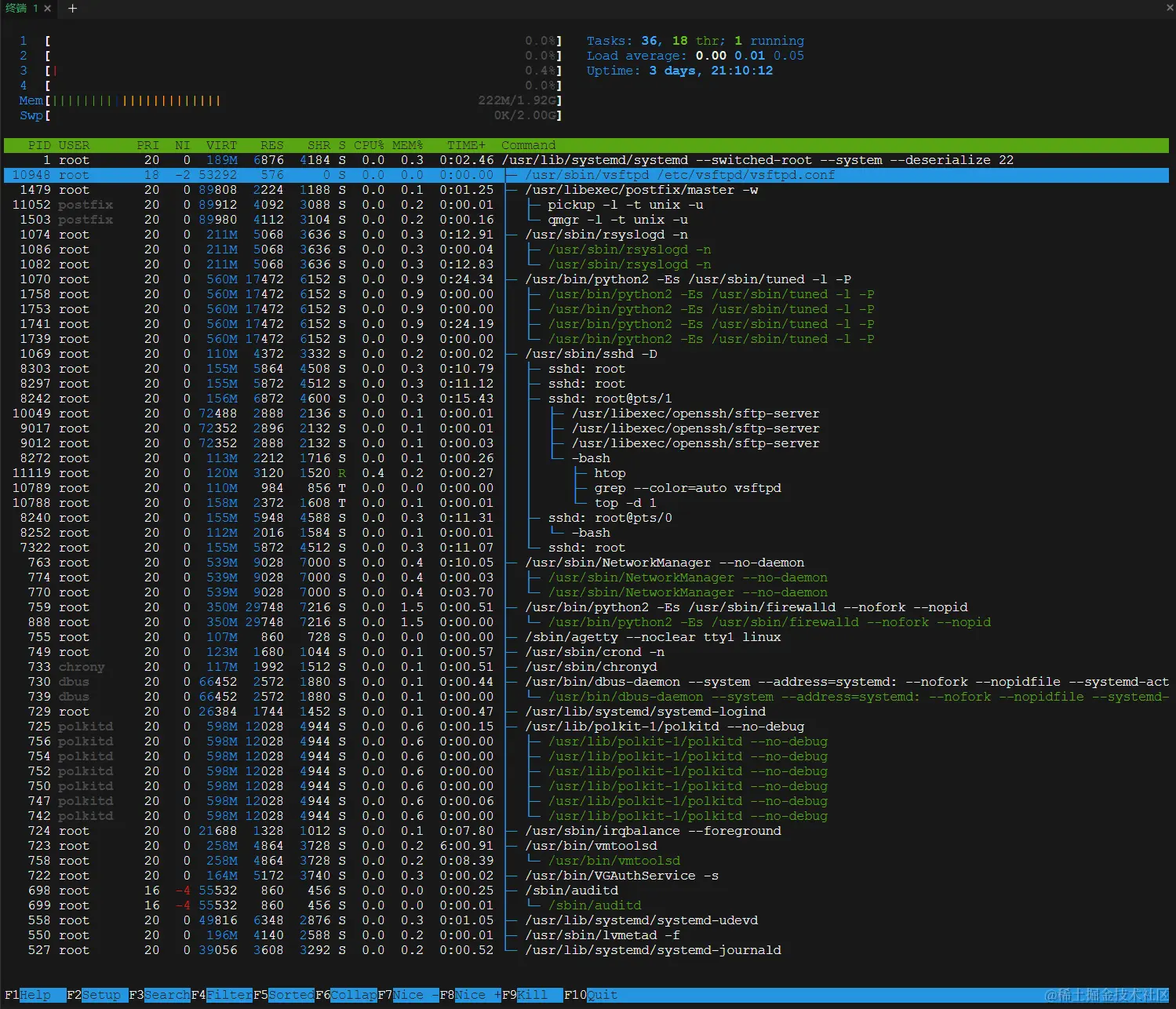Close the terminal 1 tab
1176x1009 pixels.
[x=48, y=8]
